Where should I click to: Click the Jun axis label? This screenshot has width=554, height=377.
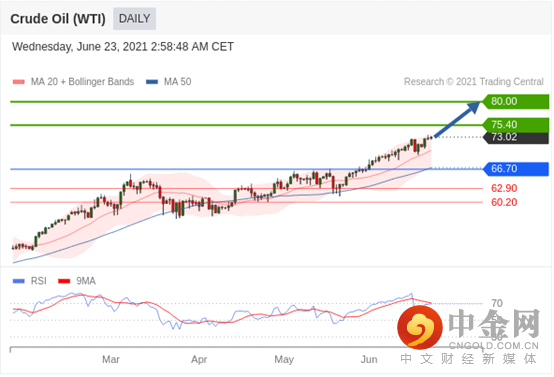click(x=369, y=360)
